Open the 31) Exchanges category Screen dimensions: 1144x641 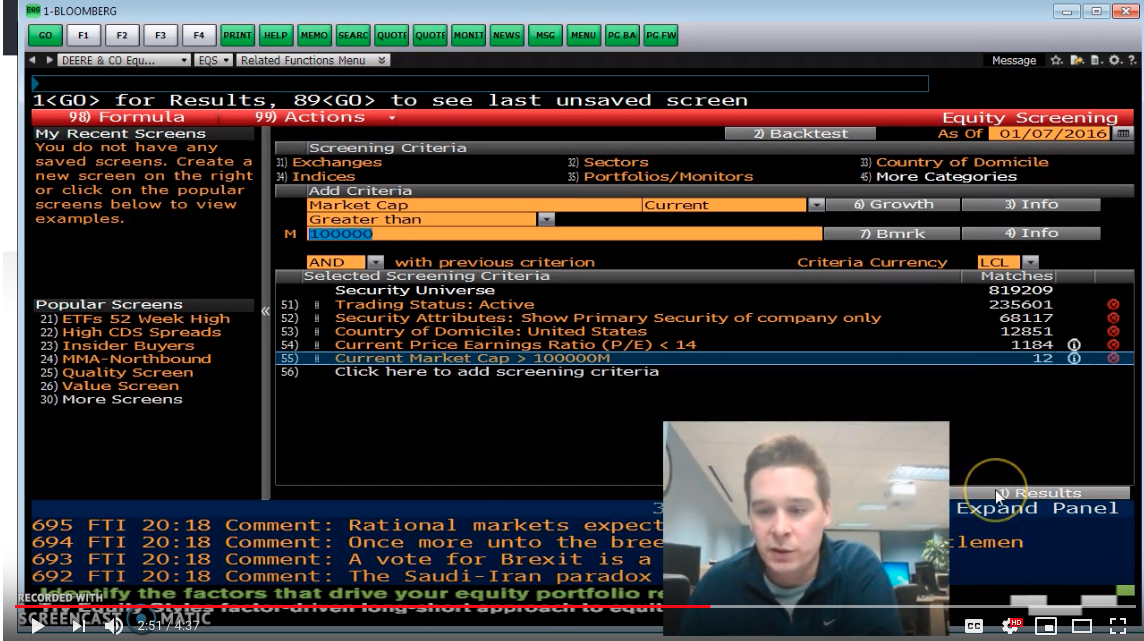329,163
